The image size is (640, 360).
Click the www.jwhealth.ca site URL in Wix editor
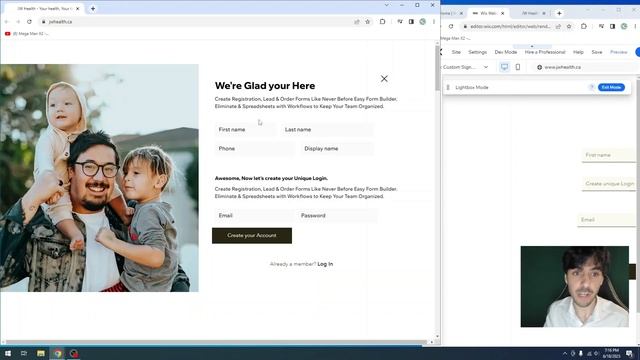(x=562, y=67)
